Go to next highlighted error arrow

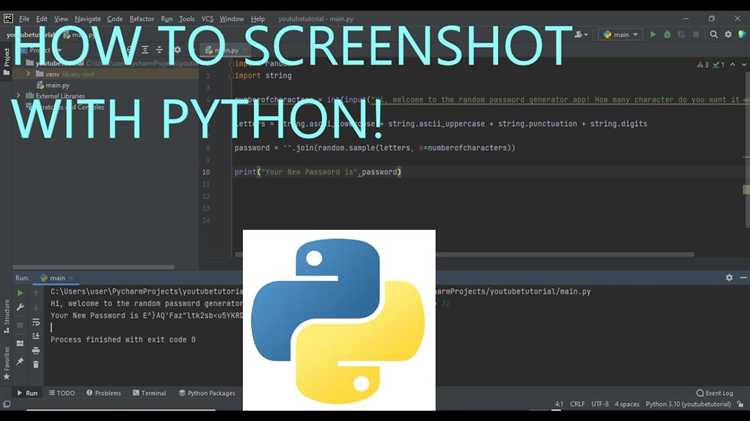744,65
